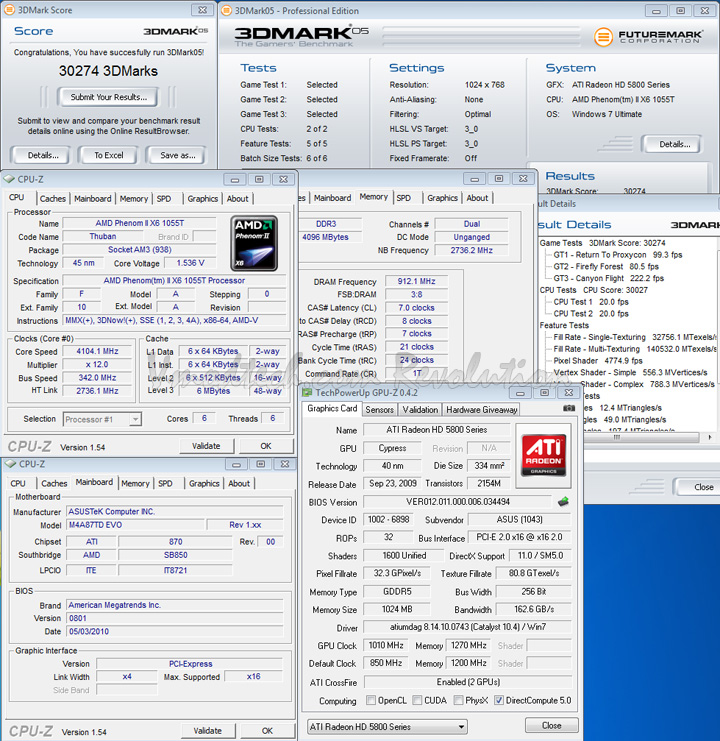Select the Feature Tests node in Result Details
720x741 pixels.
click(x=564, y=326)
